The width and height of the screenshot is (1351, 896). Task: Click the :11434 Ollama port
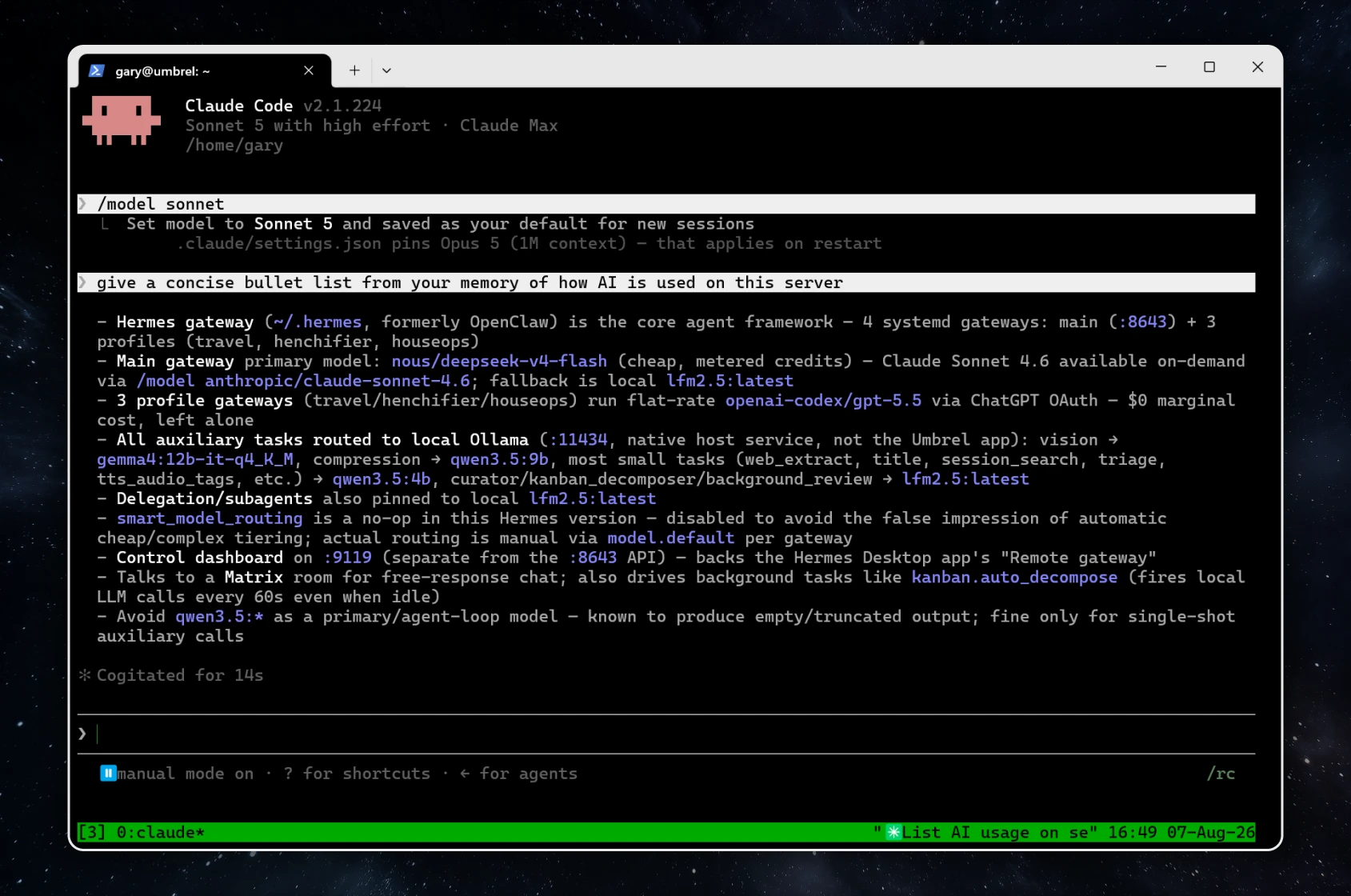[578, 439]
